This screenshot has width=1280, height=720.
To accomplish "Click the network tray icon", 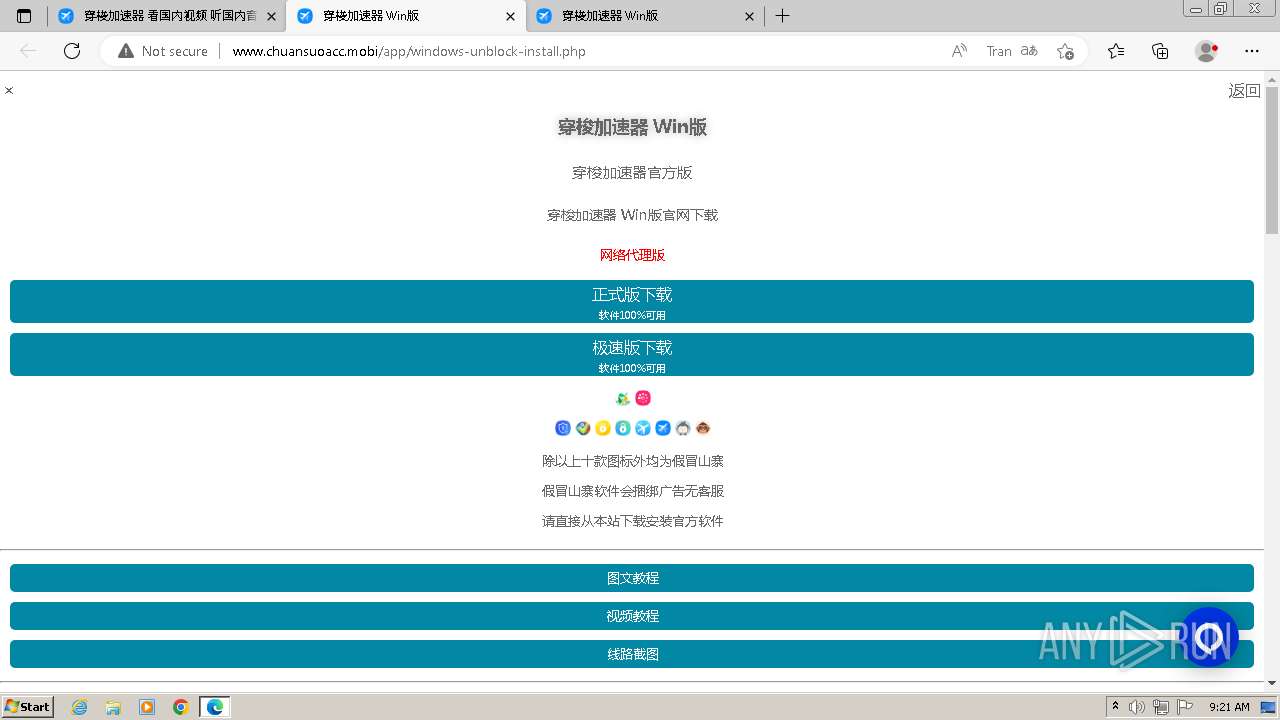I will point(1161,707).
